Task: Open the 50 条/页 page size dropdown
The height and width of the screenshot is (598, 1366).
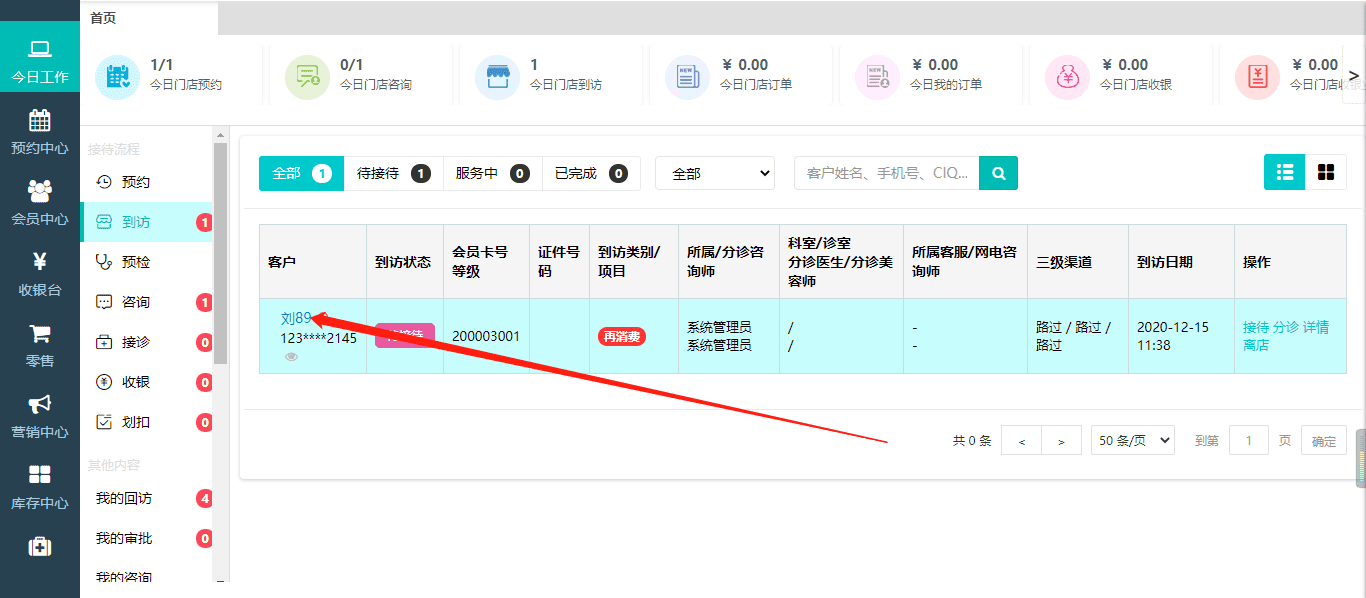Action: pyautogui.click(x=1132, y=441)
